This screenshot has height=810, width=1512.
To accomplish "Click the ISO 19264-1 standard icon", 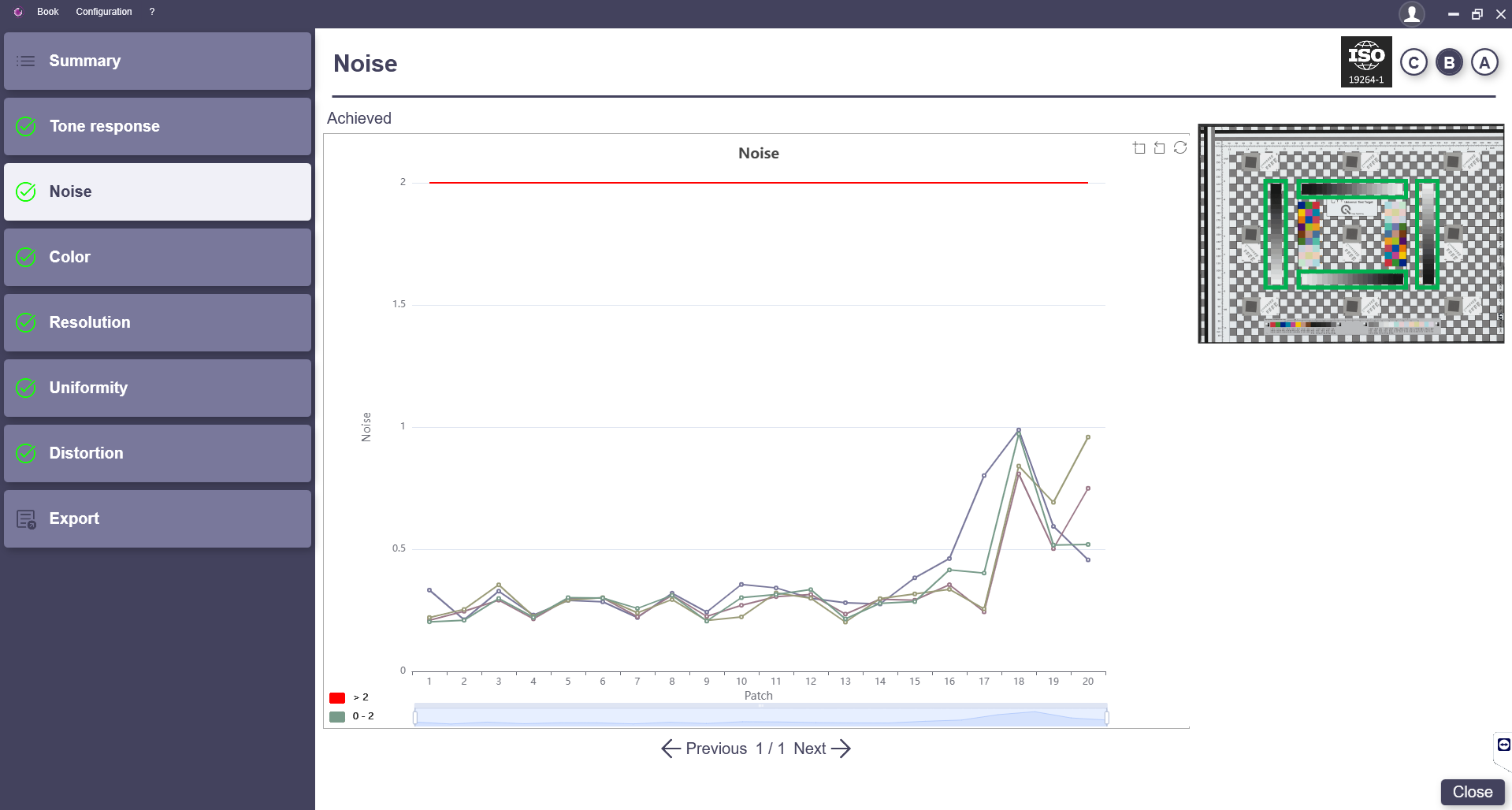I will pyautogui.click(x=1365, y=61).
